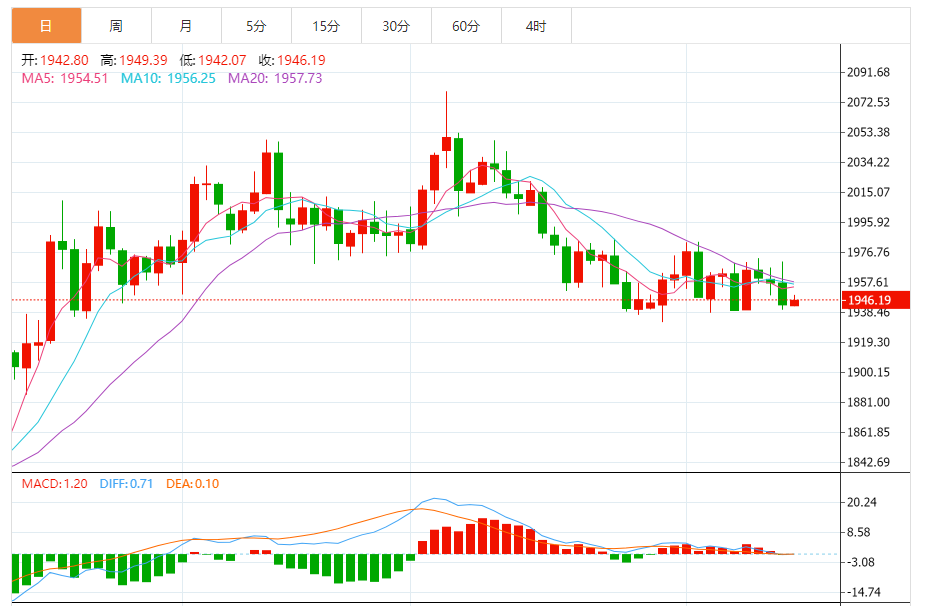Switch to the 4时 timeframe tab

[536, 26]
